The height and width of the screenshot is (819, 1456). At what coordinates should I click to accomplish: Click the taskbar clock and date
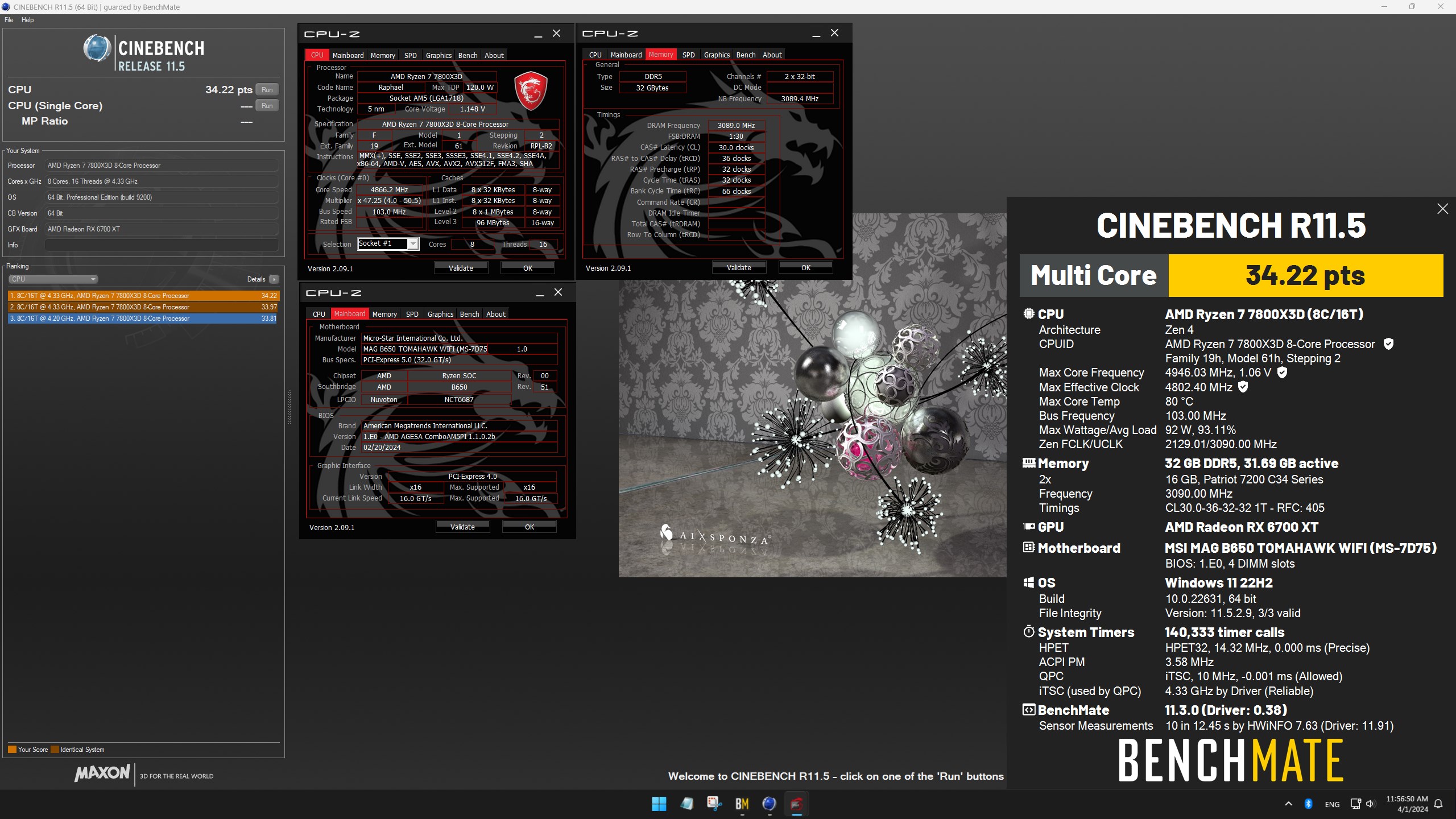(x=1407, y=804)
